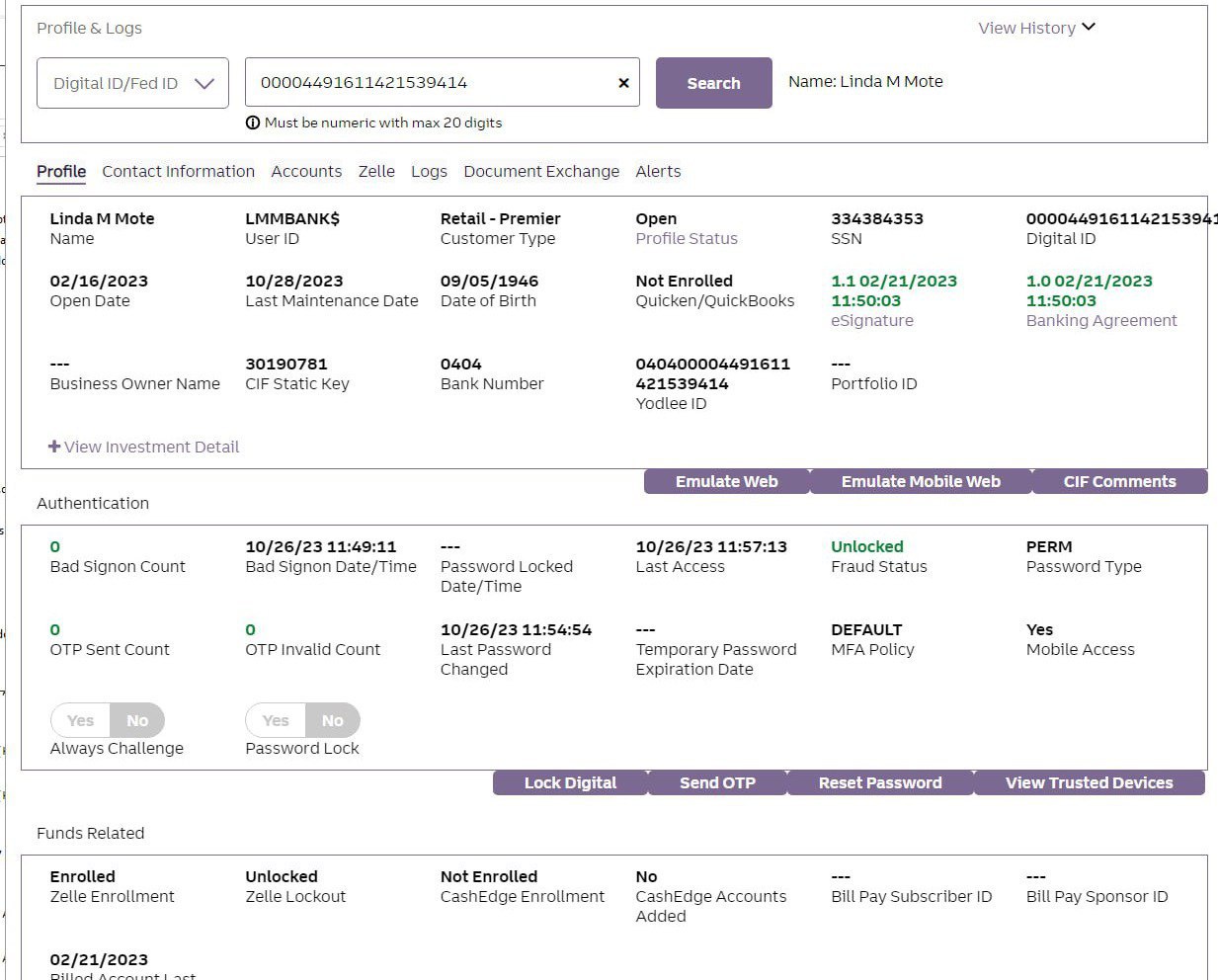Click the CIF Static Key 30190781
The width and height of the screenshot is (1218, 980).
(286, 364)
